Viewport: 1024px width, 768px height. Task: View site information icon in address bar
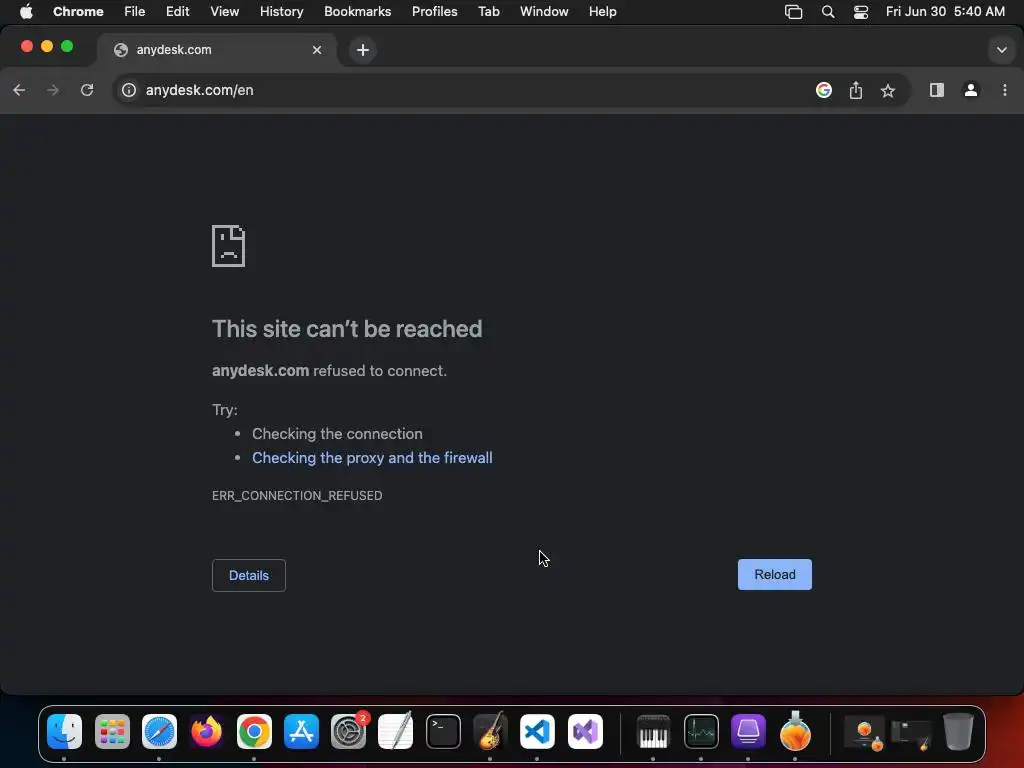(x=129, y=90)
